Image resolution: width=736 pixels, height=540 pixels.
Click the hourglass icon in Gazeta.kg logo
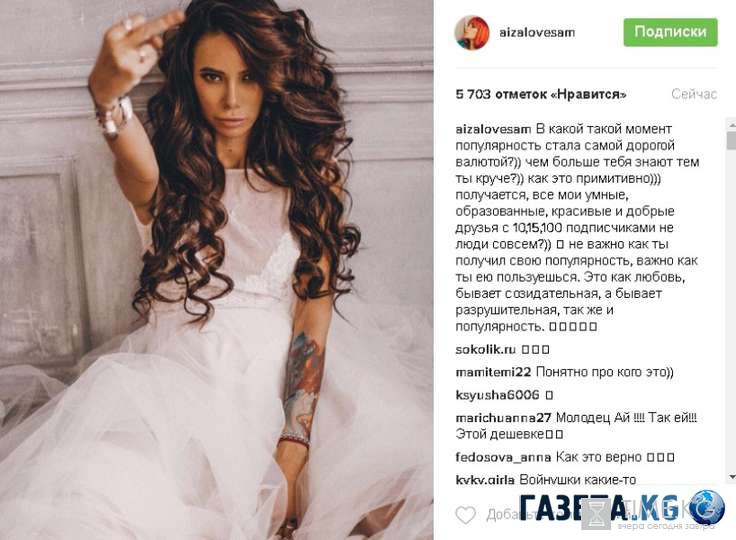pos(596,514)
